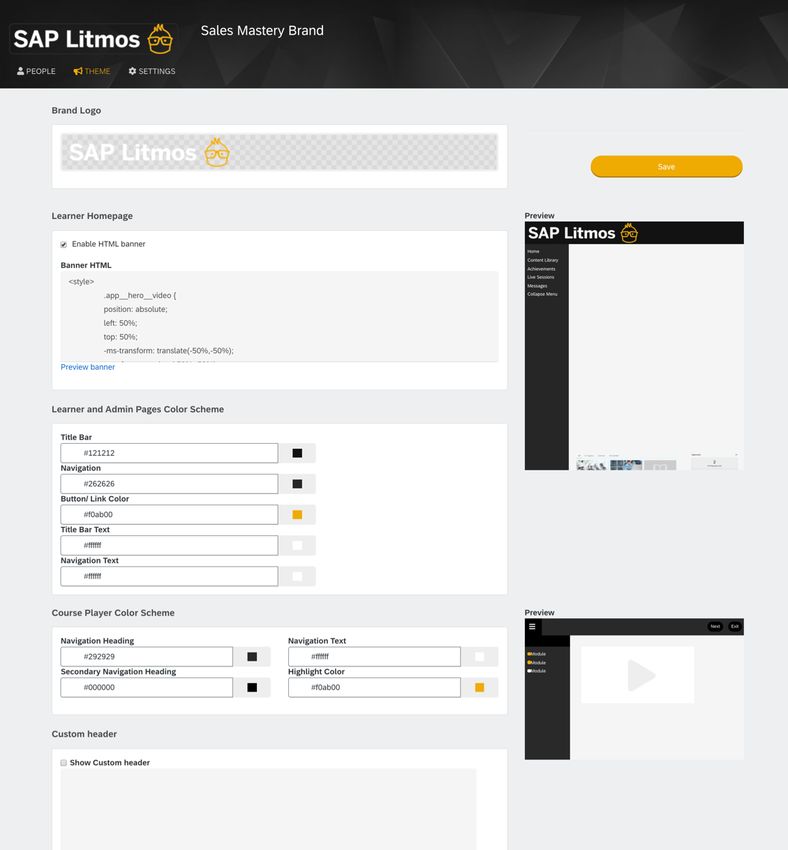Image resolution: width=788 pixels, height=850 pixels.
Task: Edit the Navigation Heading field #292929
Action: click(146, 657)
